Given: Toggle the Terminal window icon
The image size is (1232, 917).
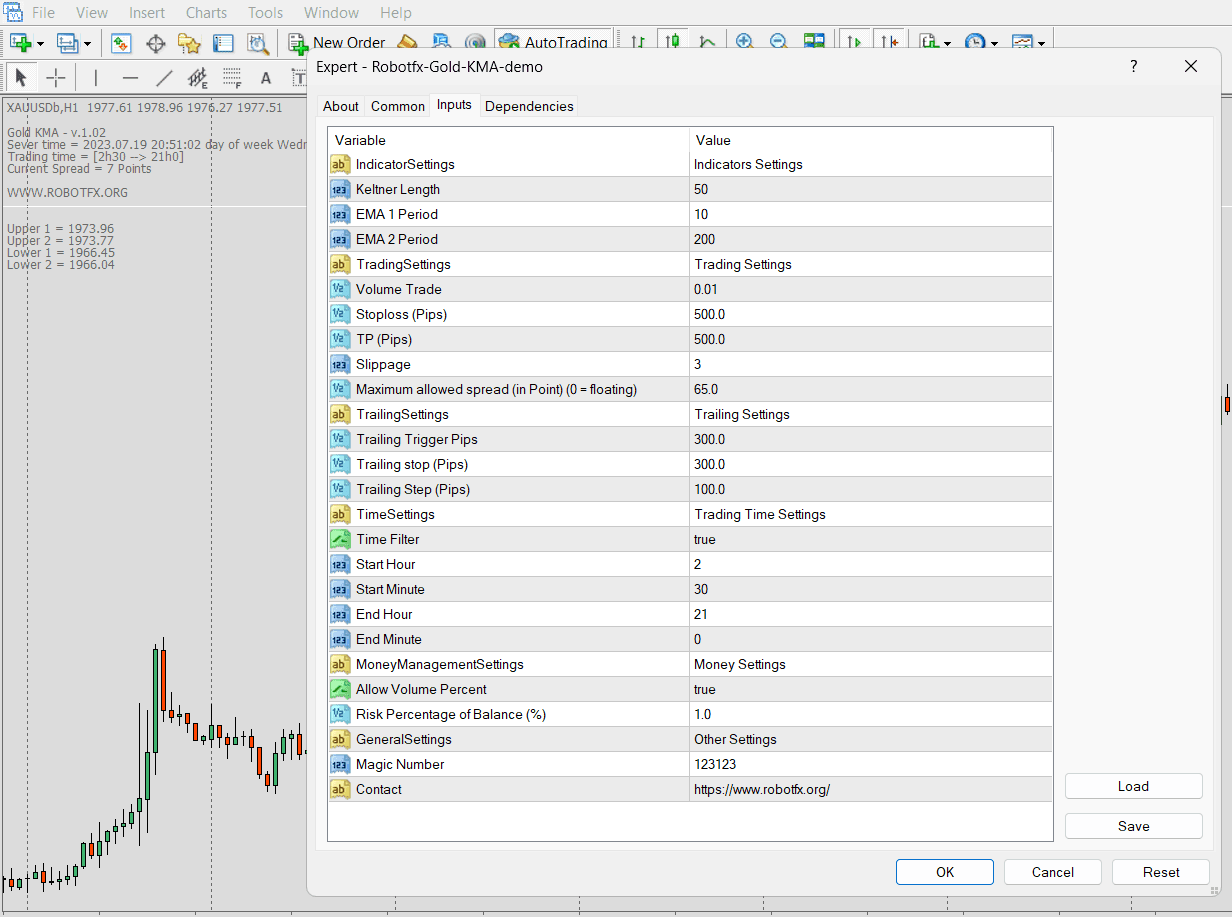Looking at the screenshot, I should point(223,43).
